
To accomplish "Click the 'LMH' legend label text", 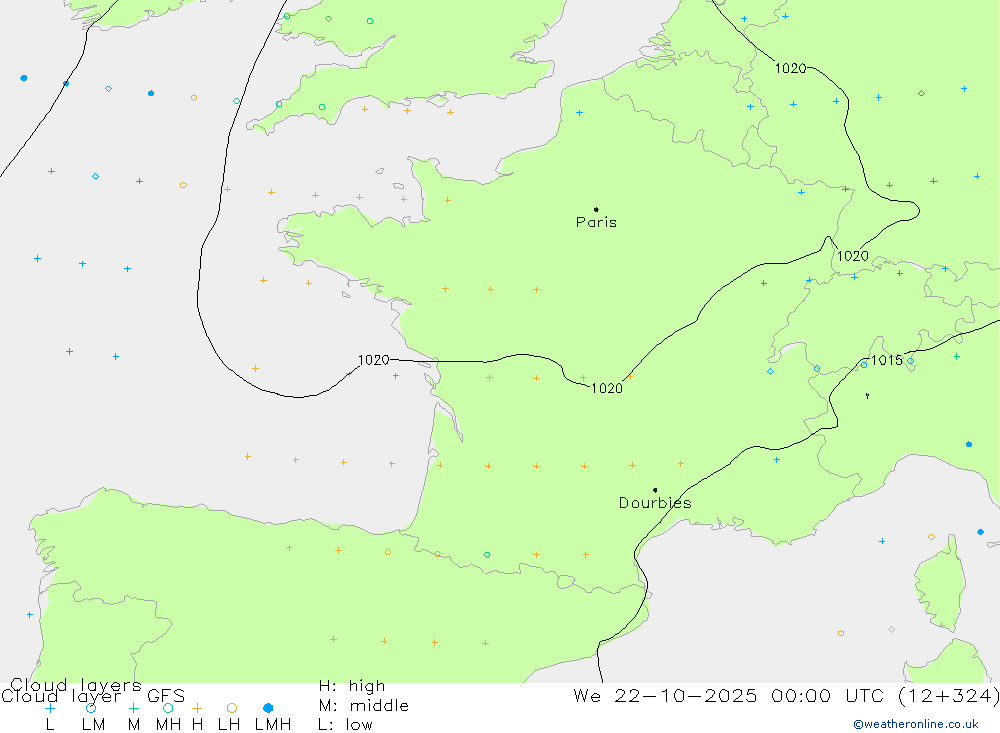I will (x=273, y=725).
